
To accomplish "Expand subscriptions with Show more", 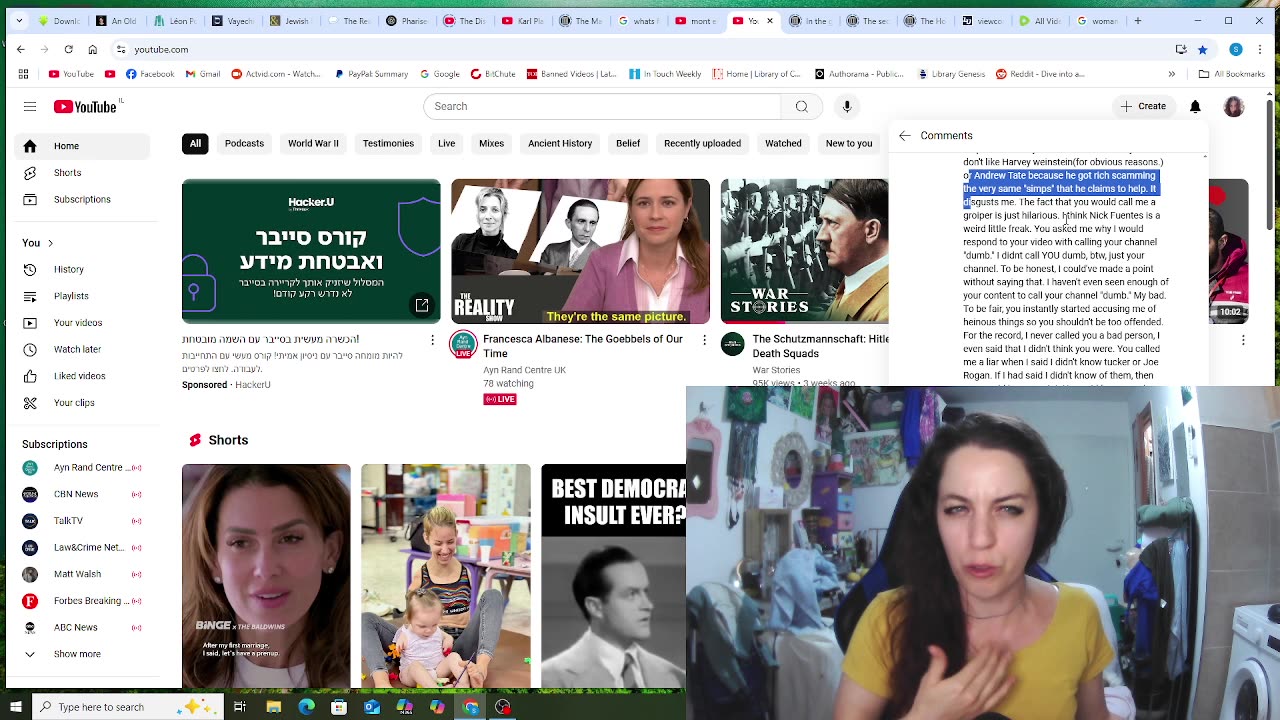I will pos(81,654).
